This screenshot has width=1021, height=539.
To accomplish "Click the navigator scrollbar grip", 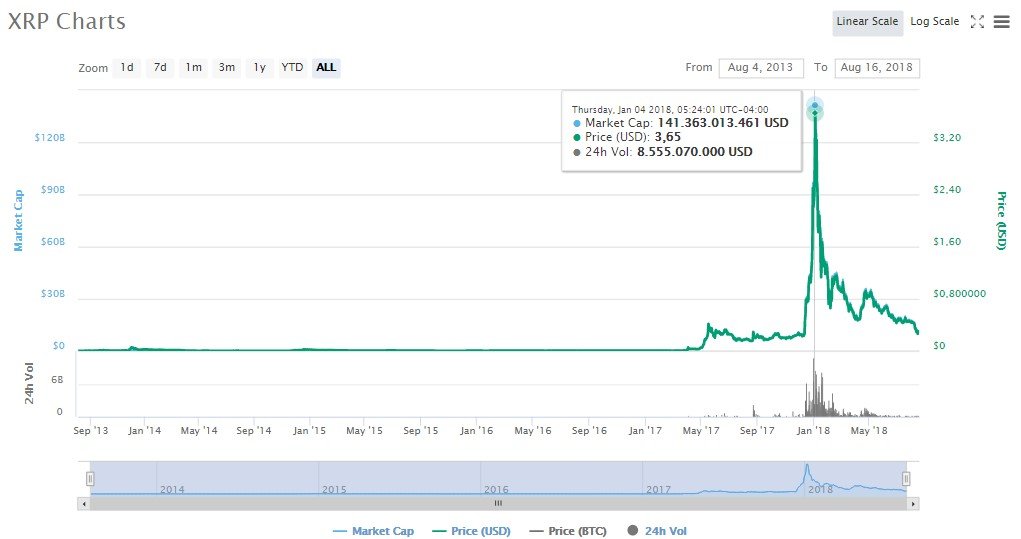I will coord(498,503).
